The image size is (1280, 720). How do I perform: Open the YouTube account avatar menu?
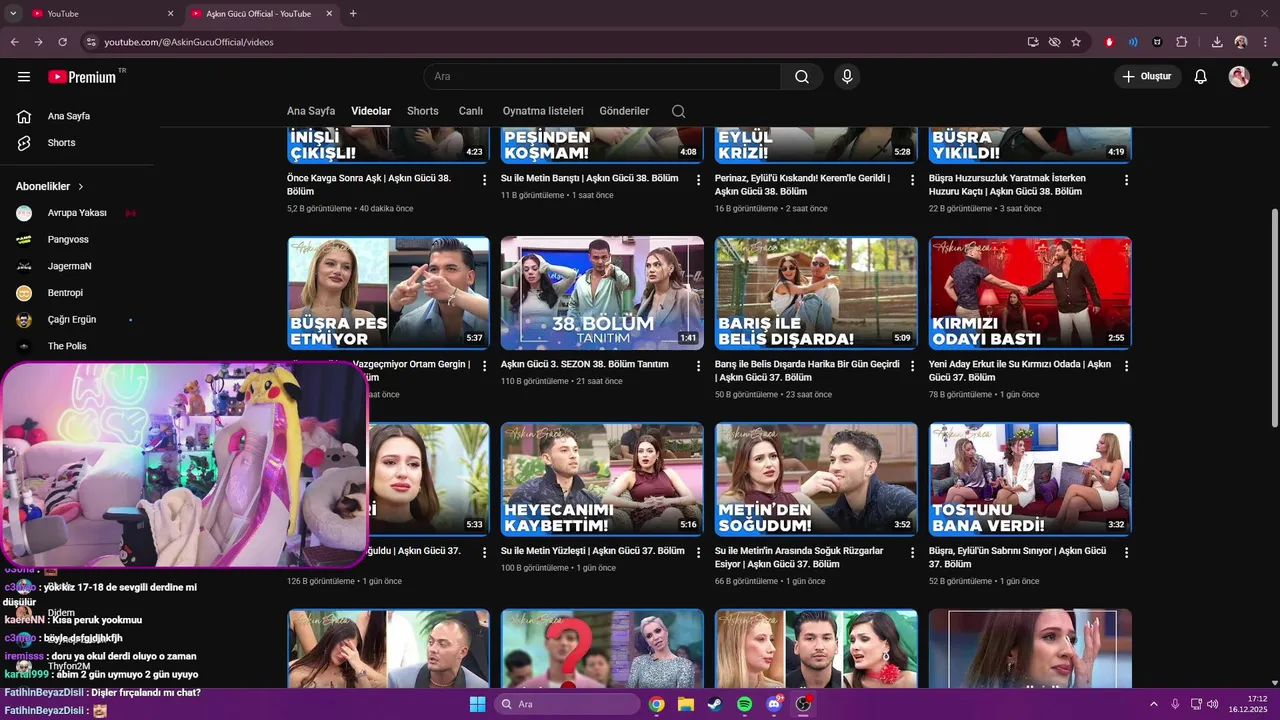click(1239, 77)
